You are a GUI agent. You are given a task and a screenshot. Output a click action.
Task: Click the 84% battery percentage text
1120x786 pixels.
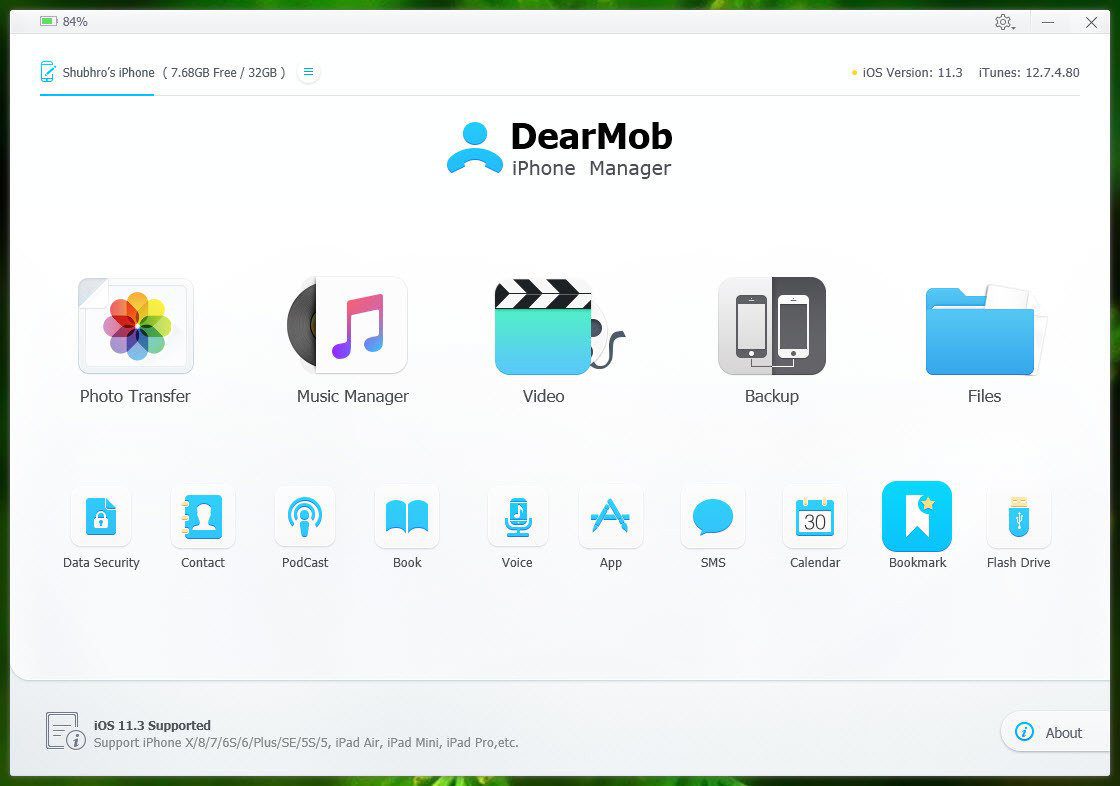[75, 21]
